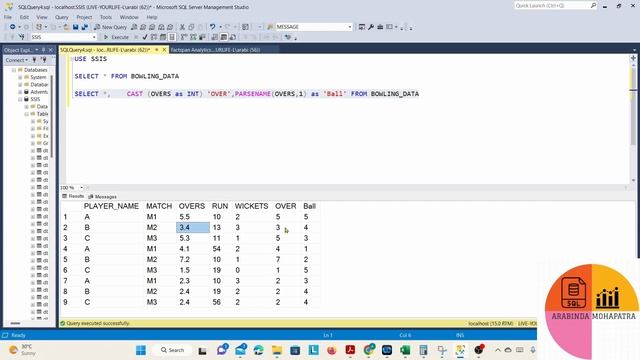Click the editor split-window plus handle
Viewport: 640px width, 360px height.
click(x=633, y=58)
